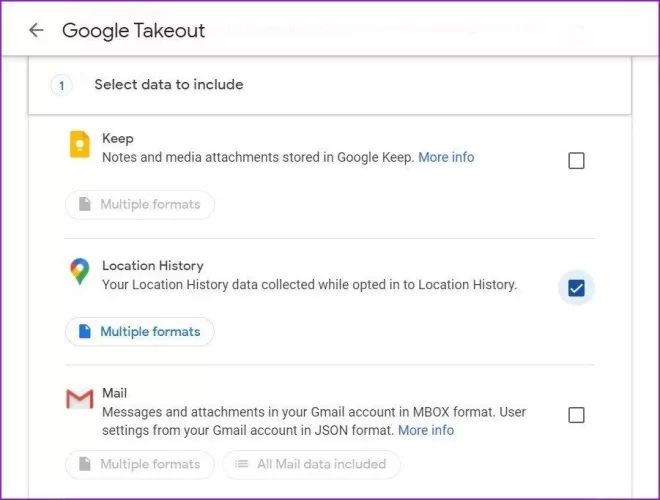This screenshot has width=660, height=500.
Task: Select the Keep product title
Action: pyautogui.click(x=118, y=139)
